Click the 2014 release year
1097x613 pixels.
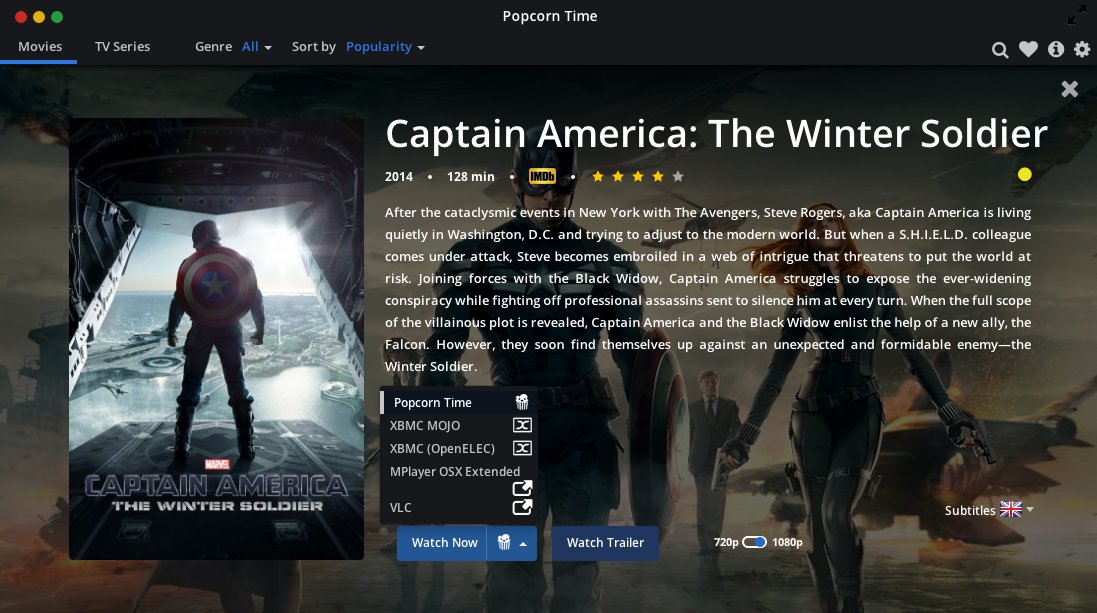pos(399,176)
